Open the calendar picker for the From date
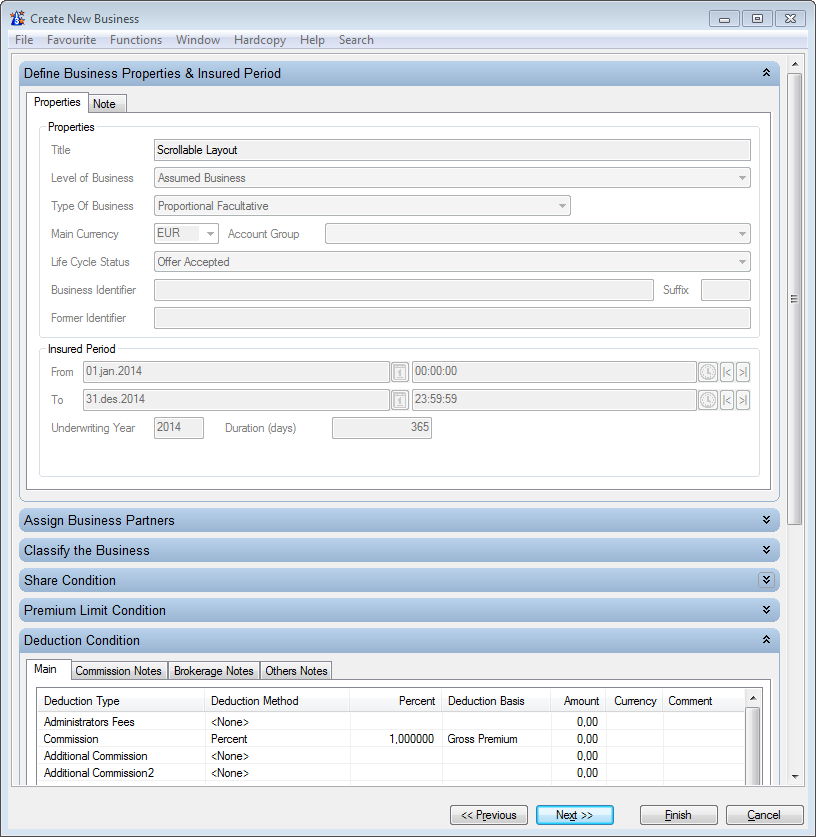This screenshot has height=837, width=816. coord(399,371)
